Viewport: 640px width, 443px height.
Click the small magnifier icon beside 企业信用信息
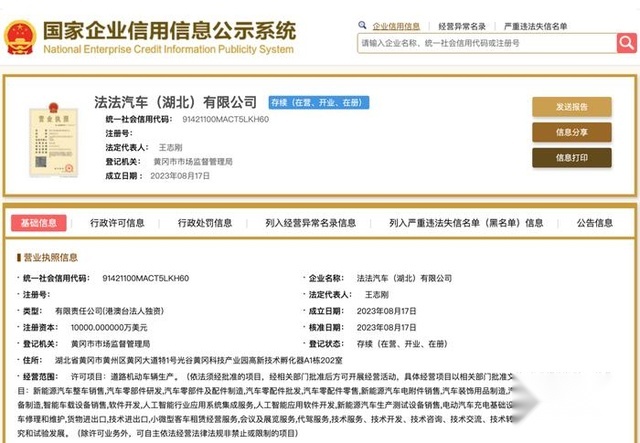coord(362,25)
